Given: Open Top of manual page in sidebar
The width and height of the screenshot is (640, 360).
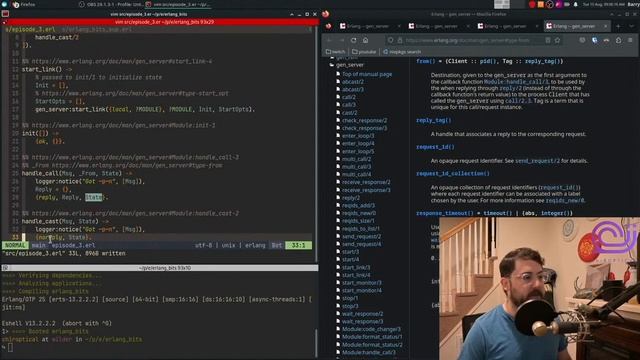Looking at the screenshot, I should click(367, 74).
